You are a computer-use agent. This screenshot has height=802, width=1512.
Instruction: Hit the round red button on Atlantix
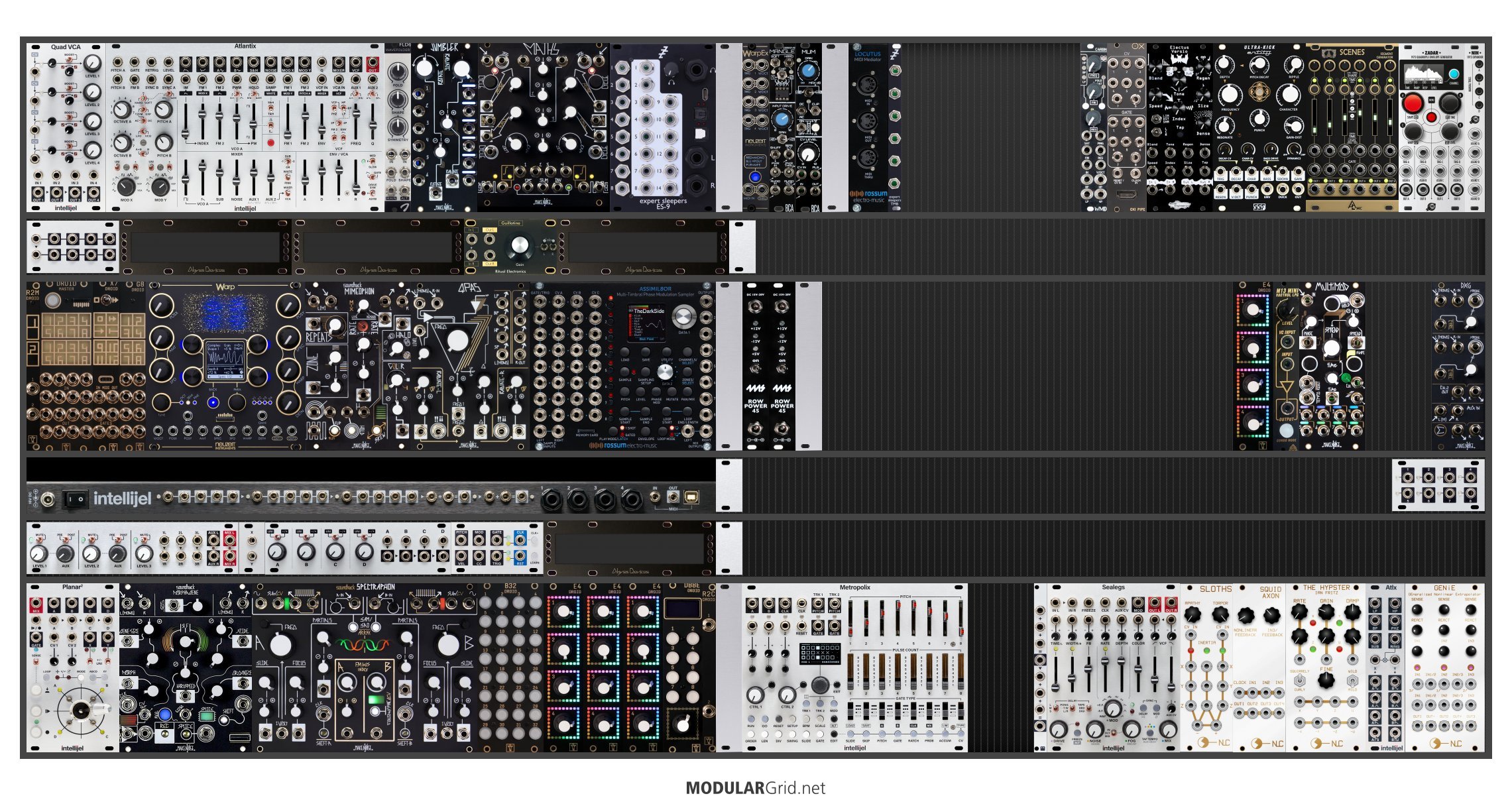click(270, 143)
